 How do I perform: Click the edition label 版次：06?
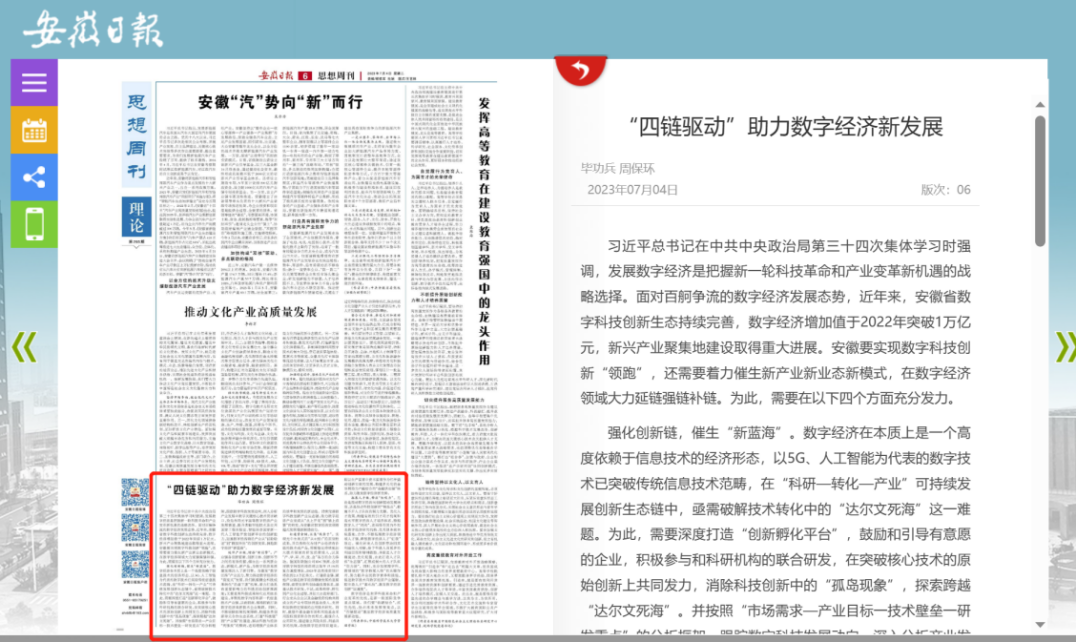pos(945,189)
